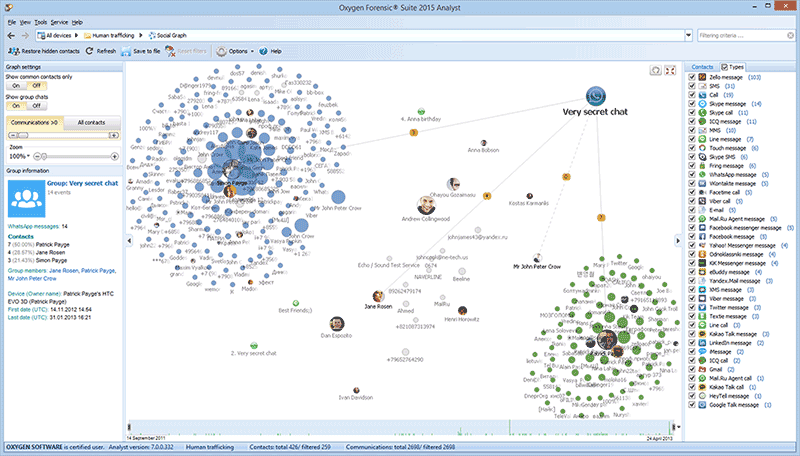The width and height of the screenshot is (800, 456).
Task: Open Help from the toolbar
Action: pyautogui.click(x=270, y=51)
